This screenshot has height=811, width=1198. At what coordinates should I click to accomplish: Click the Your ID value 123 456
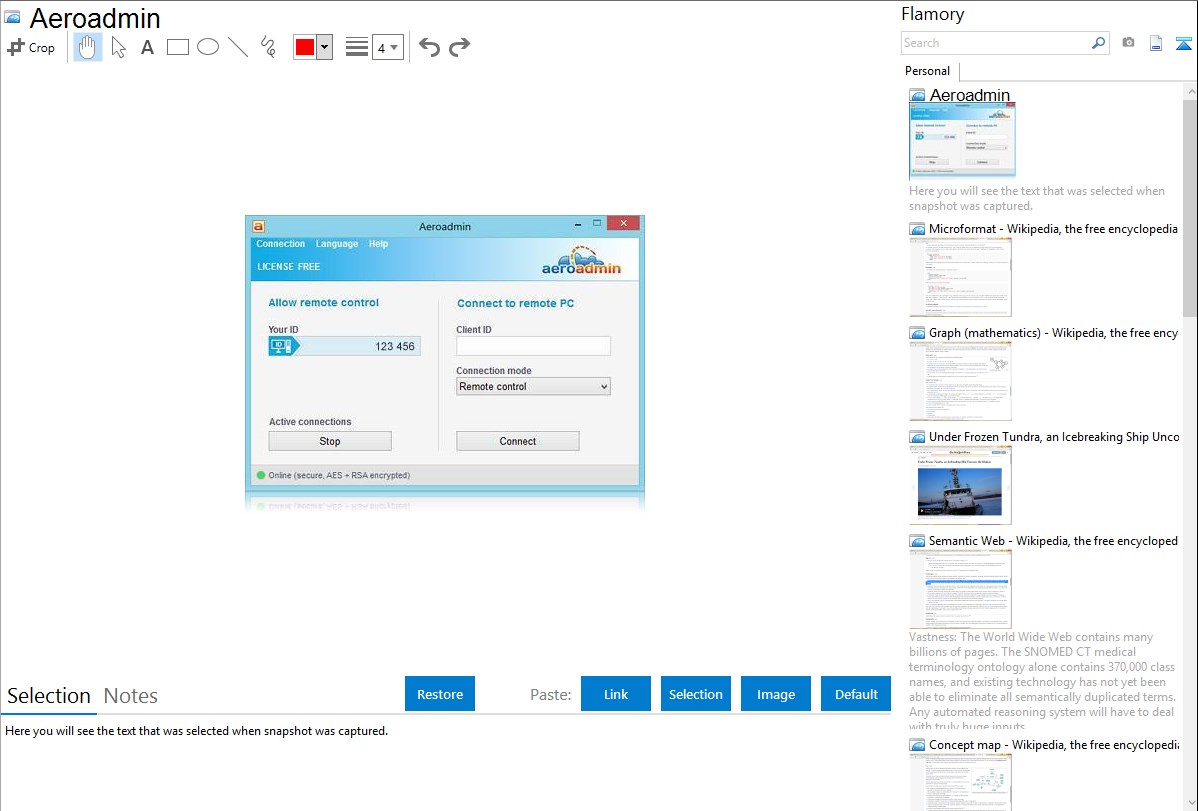click(394, 346)
